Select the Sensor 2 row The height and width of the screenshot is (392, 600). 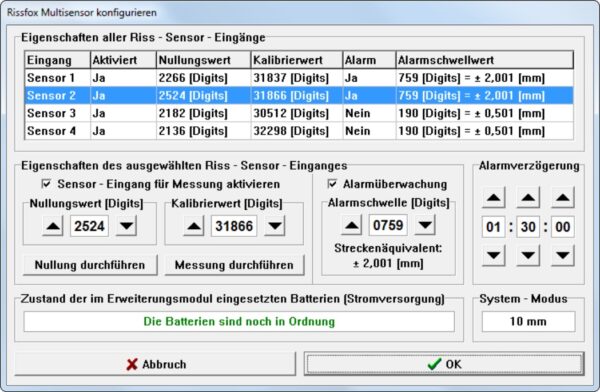tap(299, 96)
